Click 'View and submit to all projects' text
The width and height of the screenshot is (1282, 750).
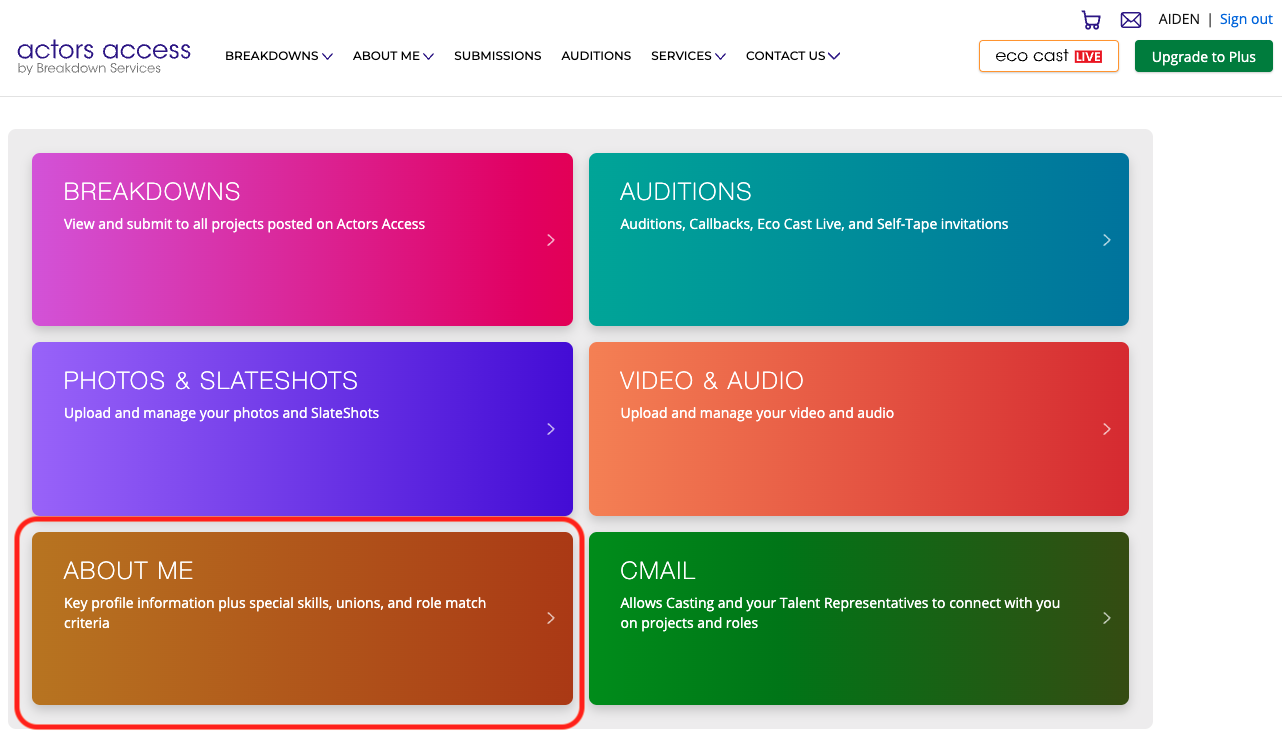click(x=245, y=224)
